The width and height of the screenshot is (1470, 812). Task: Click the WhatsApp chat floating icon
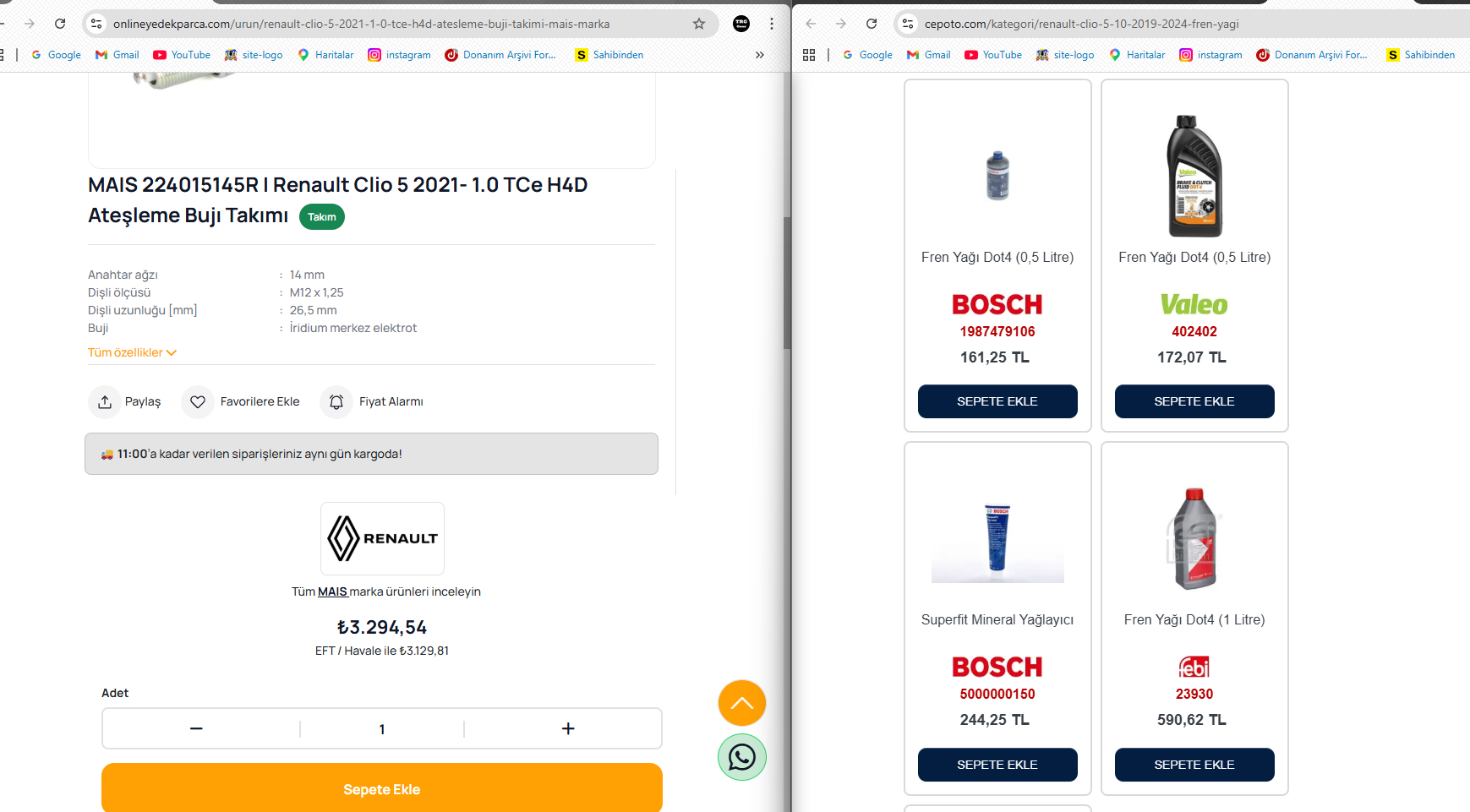coord(742,757)
